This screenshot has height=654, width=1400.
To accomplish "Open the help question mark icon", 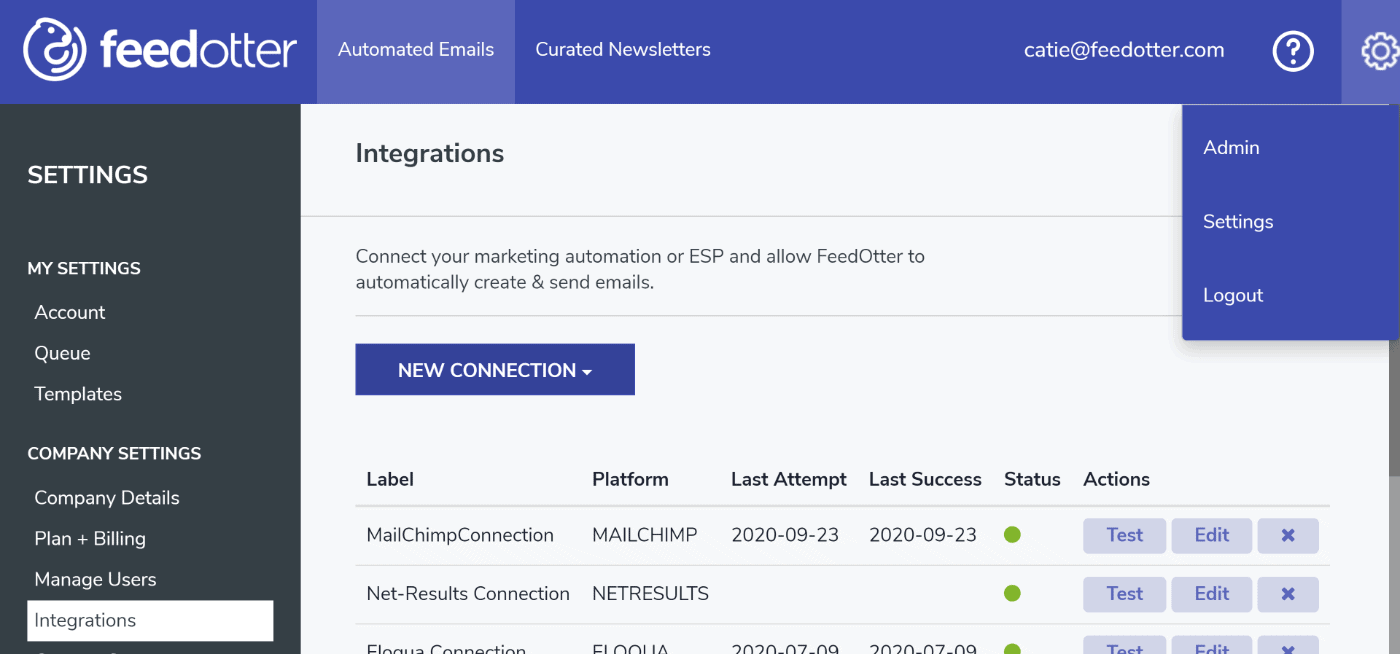I will [1293, 51].
